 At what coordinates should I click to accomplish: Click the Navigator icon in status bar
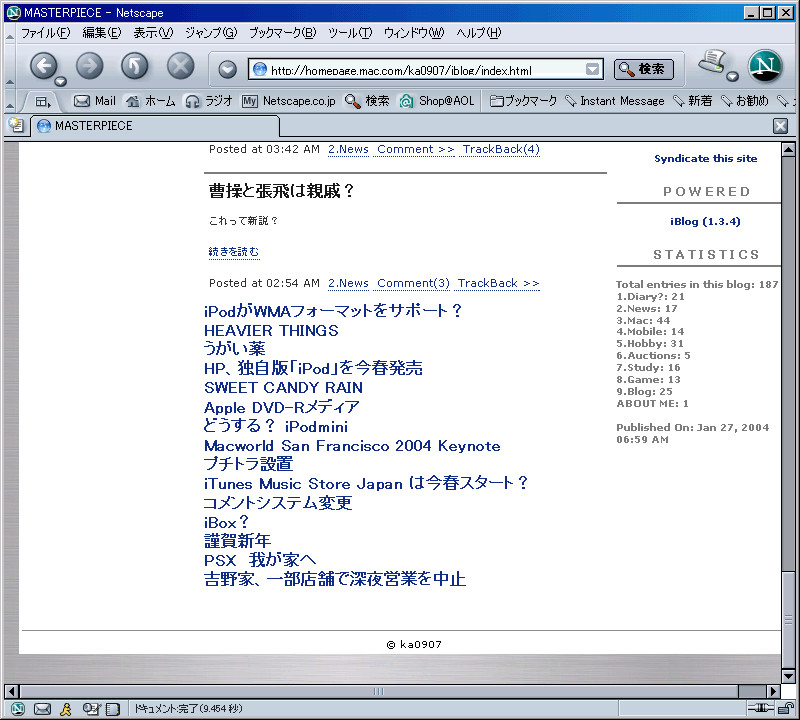(x=17, y=709)
